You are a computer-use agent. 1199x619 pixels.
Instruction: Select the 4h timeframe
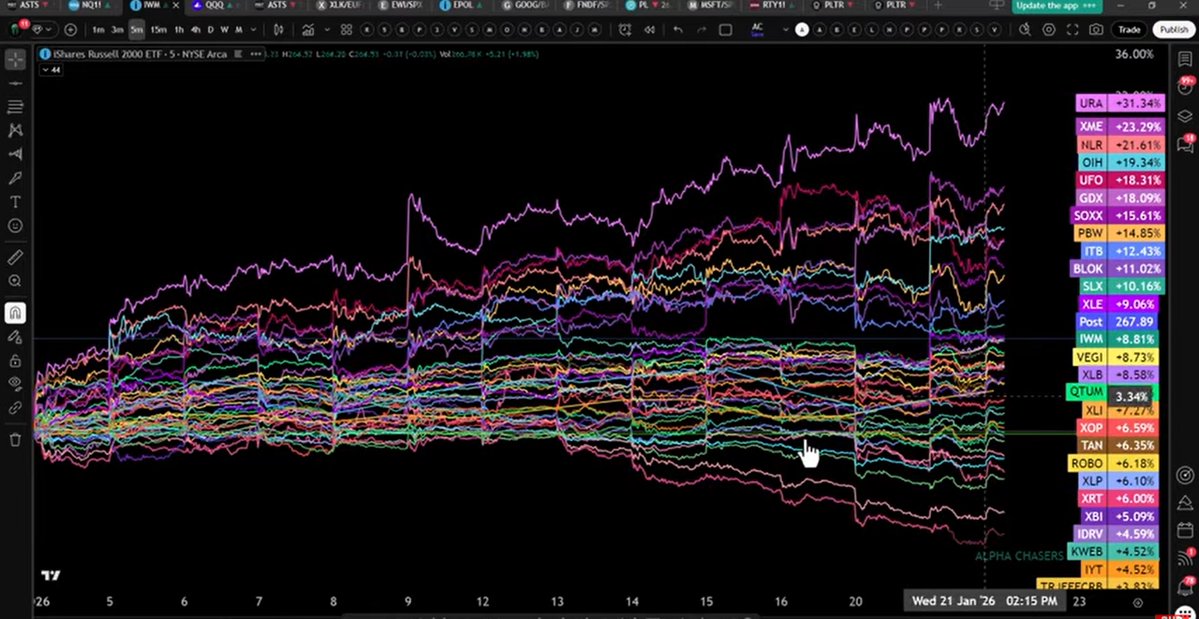[x=196, y=30]
